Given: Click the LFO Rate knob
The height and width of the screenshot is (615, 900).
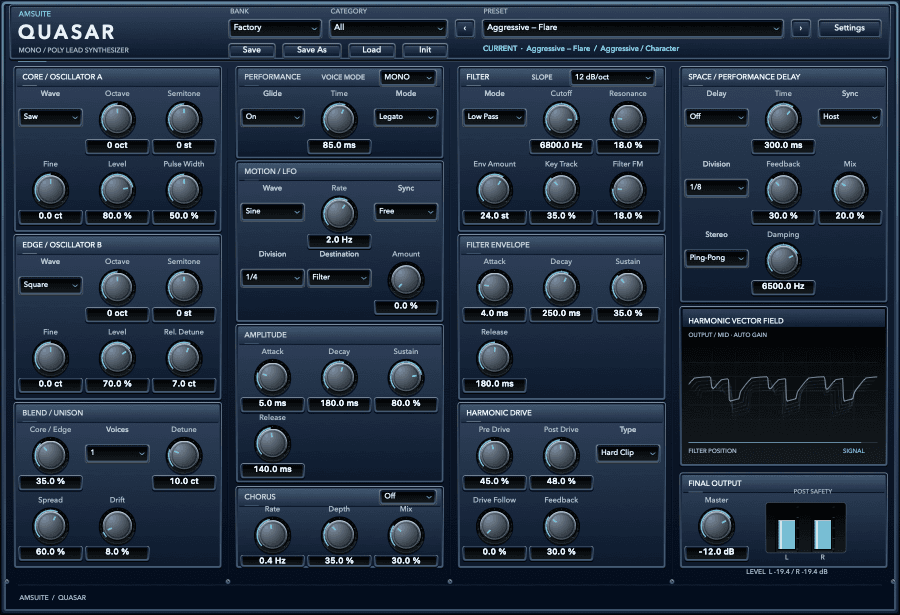Looking at the screenshot, I should point(339,214).
